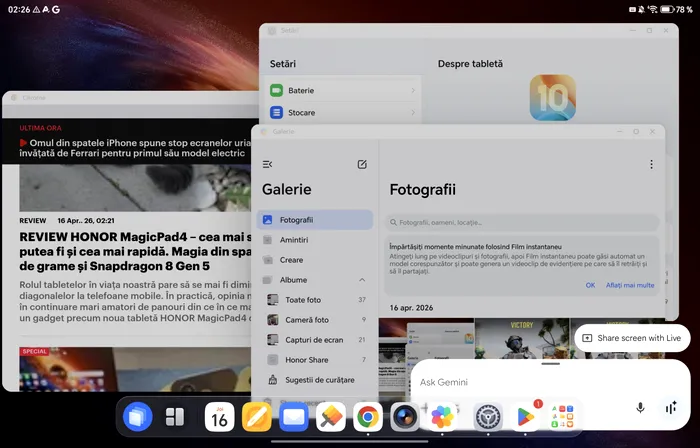Open the Bateria arrow in Setări
Viewport: 700px width, 448px height.
[413, 91]
